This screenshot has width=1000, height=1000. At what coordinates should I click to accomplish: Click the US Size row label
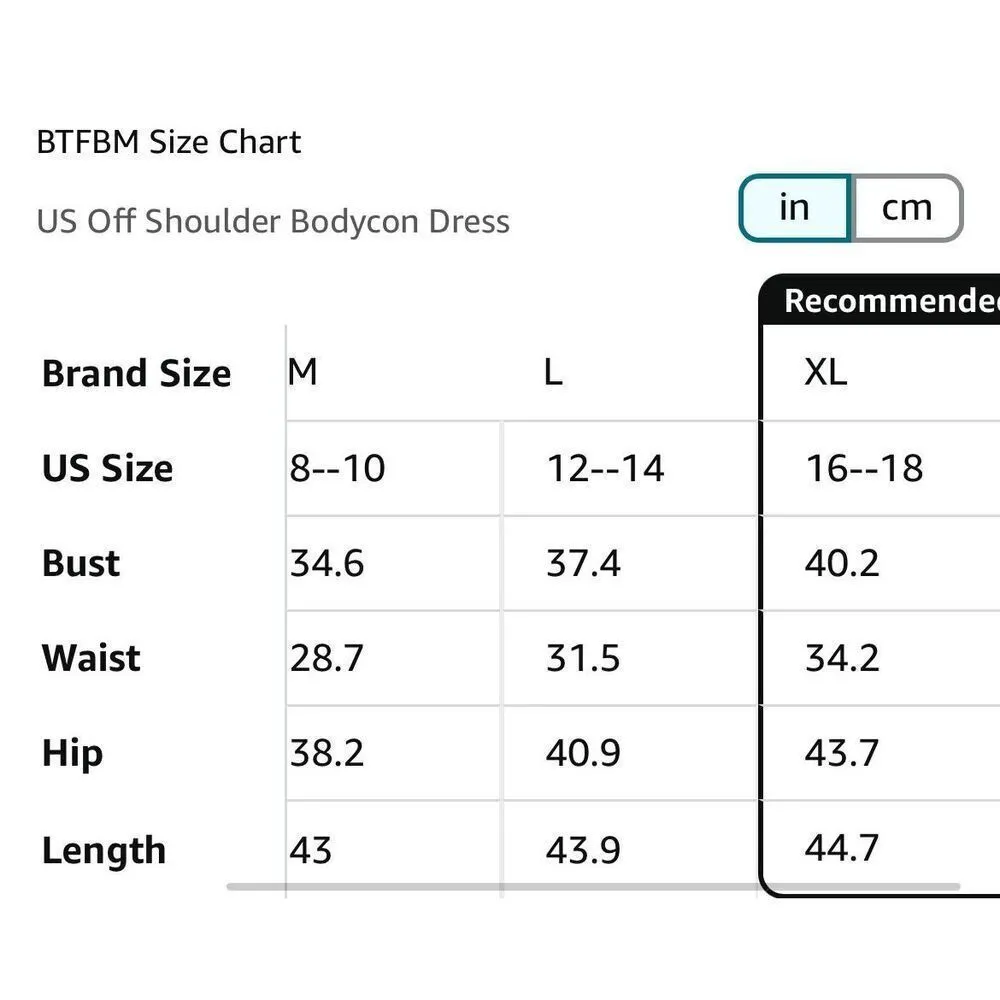click(x=107, y=468)
